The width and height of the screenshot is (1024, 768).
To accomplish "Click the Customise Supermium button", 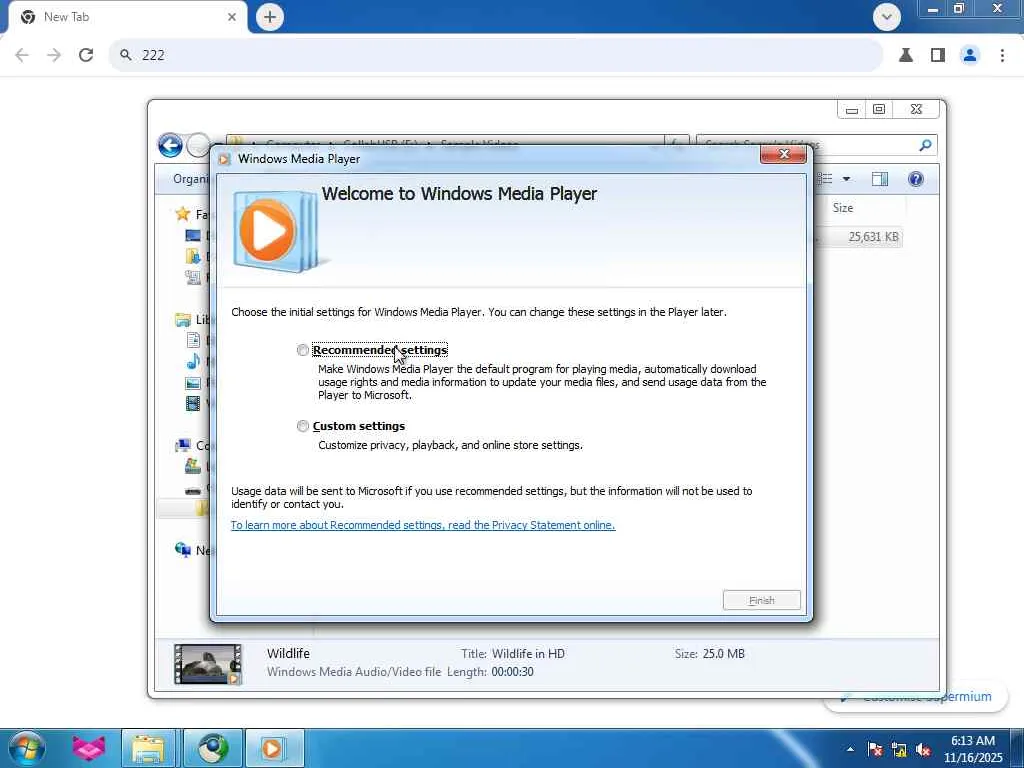I will pyautogui.click(x=916, y=697).
